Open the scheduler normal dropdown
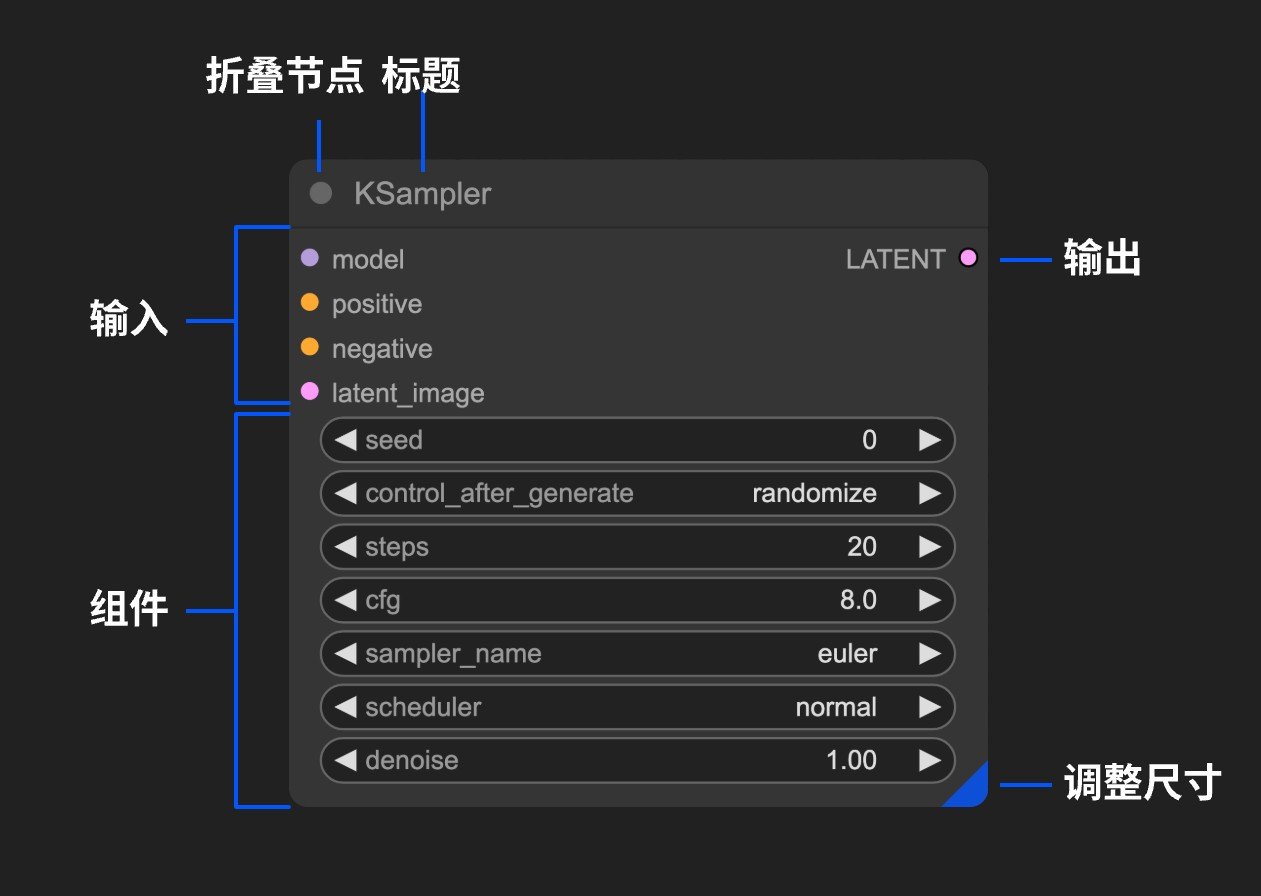 pos(836,707)
